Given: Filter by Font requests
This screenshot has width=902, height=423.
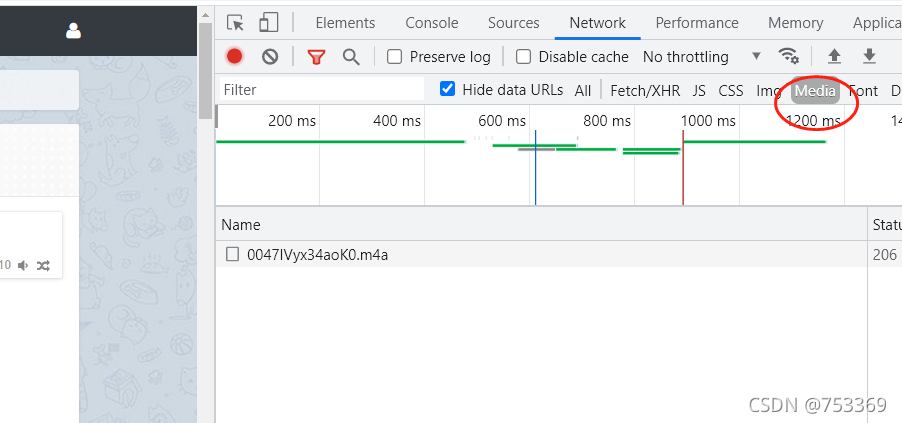Looking at the screenshot, I should click(x=863, y=90).
